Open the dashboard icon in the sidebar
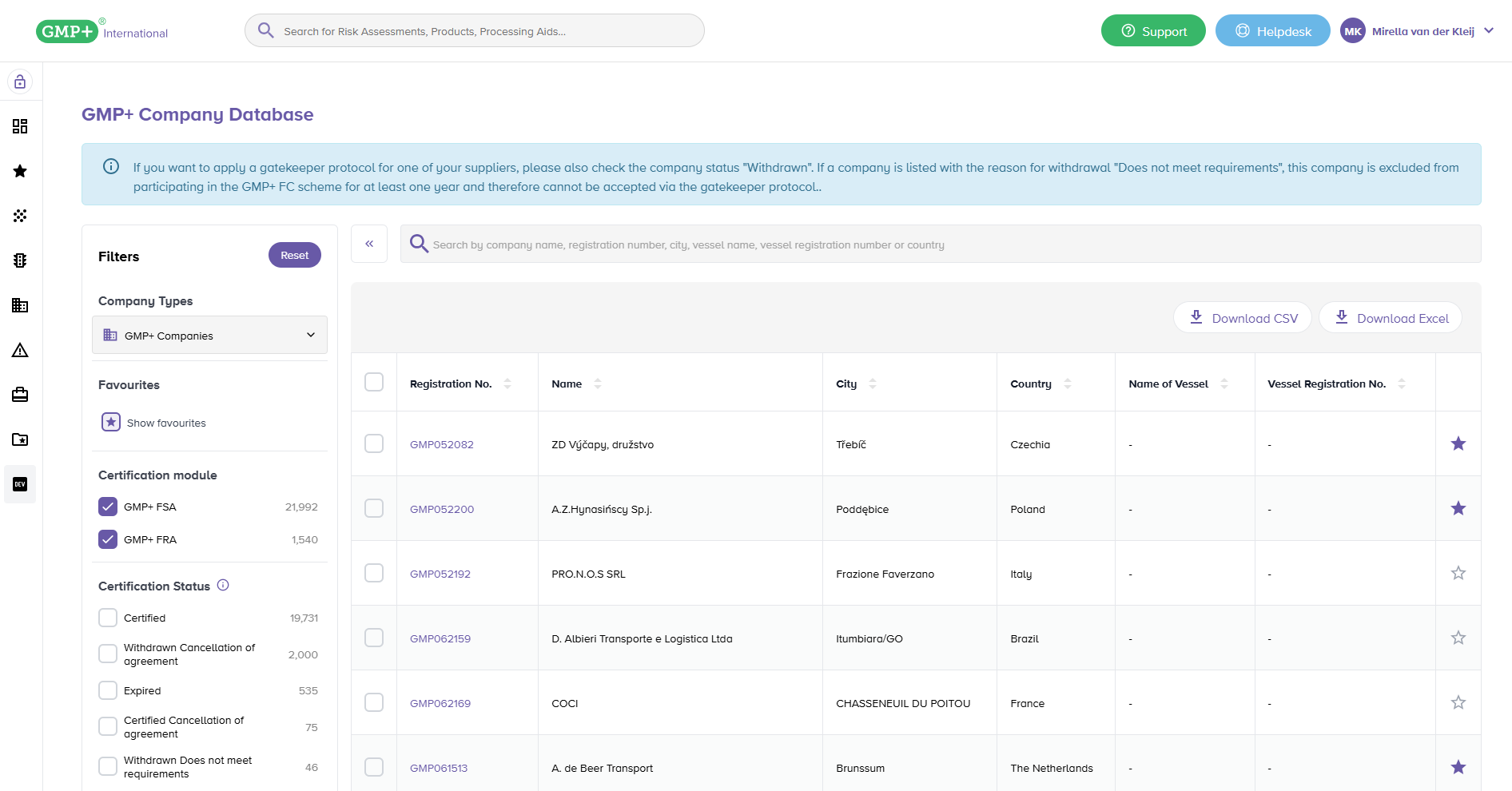This screenshot has width=1512, height=791. [x=20, y=126]
